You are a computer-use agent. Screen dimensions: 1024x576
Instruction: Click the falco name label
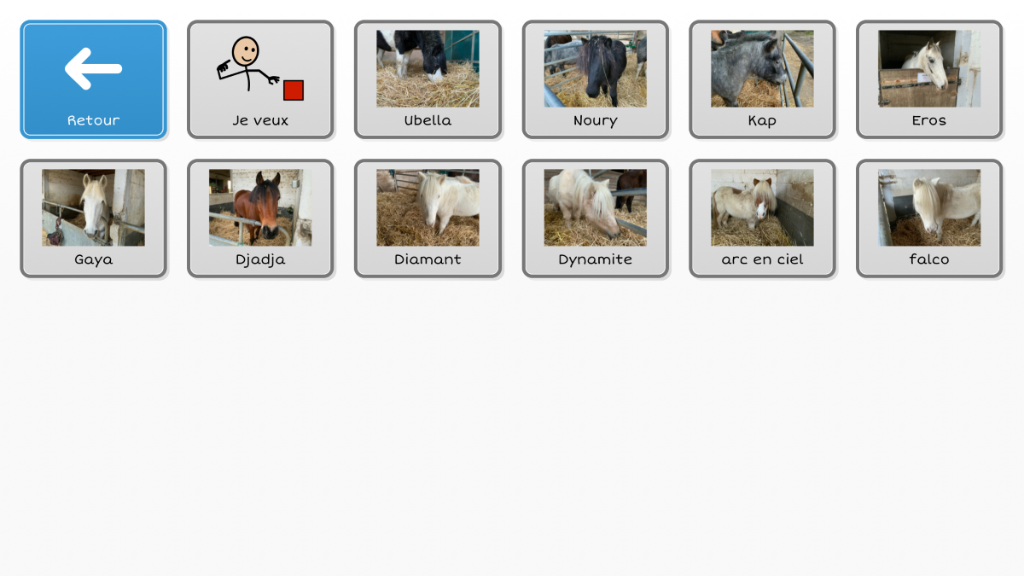tap(929, 259)
